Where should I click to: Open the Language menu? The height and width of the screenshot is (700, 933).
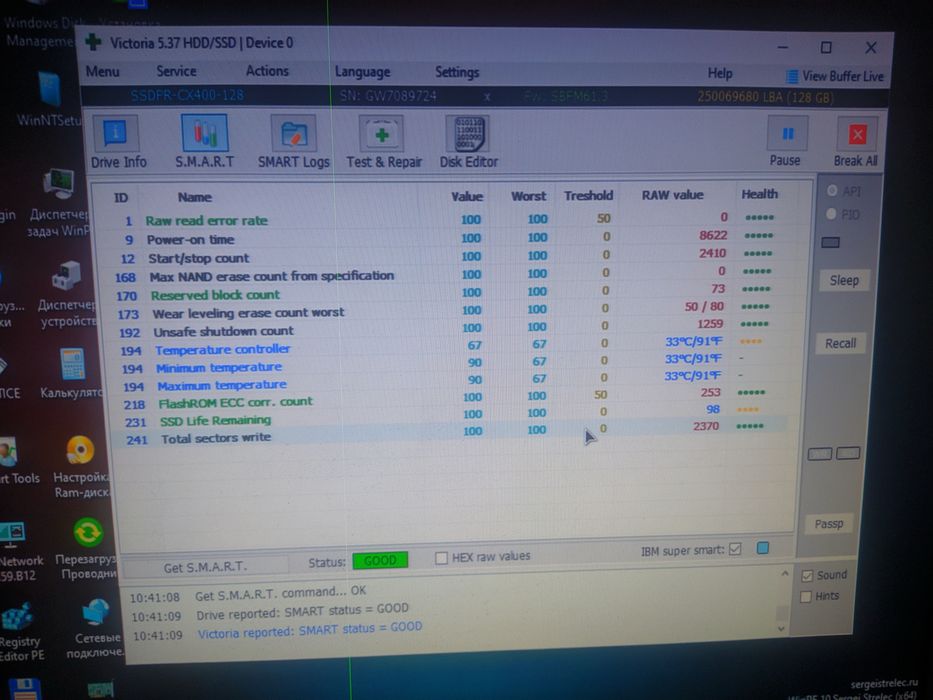[x=362, y=72]
